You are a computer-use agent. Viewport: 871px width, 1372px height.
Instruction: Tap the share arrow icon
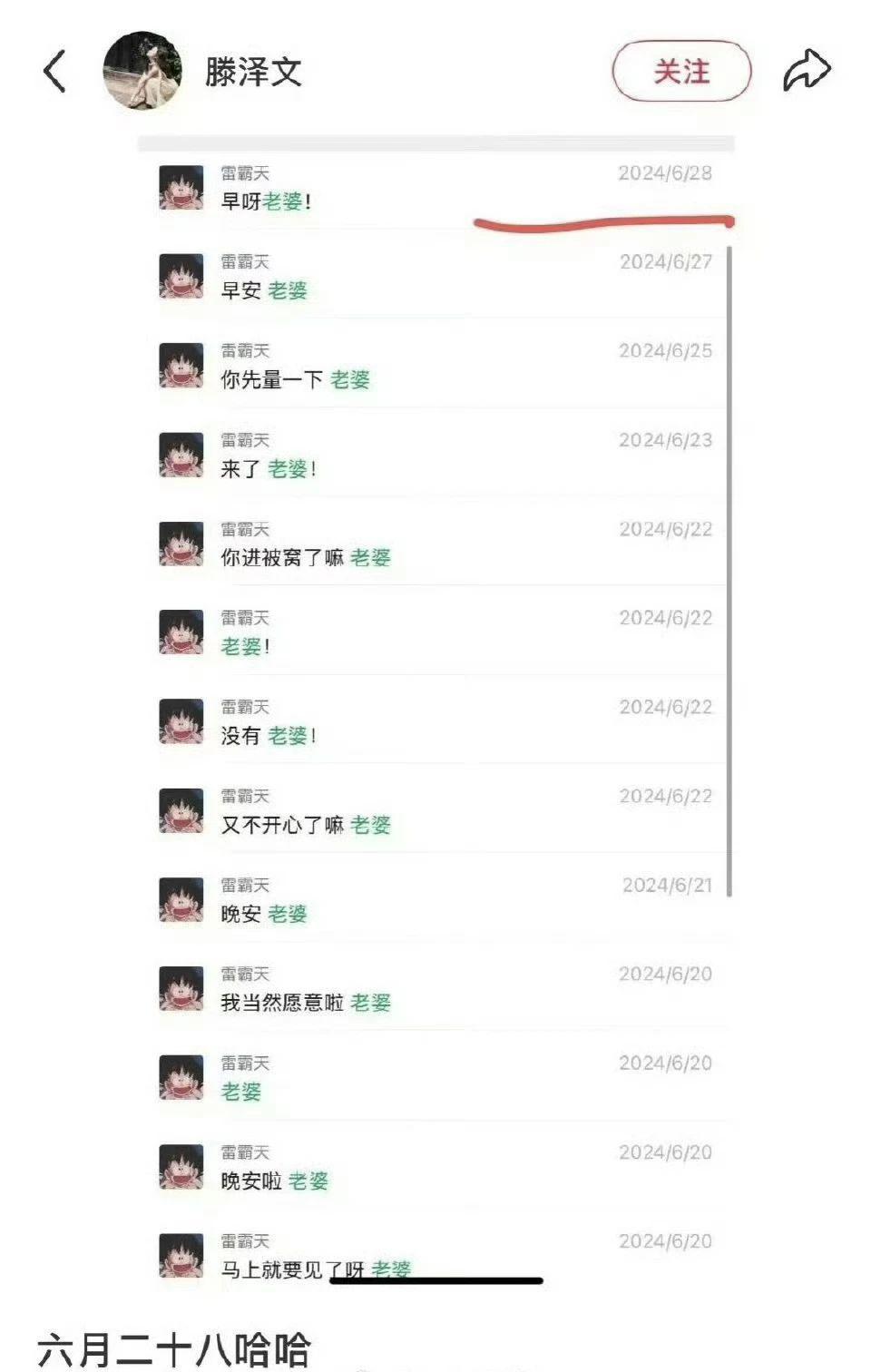pos(807,71)
